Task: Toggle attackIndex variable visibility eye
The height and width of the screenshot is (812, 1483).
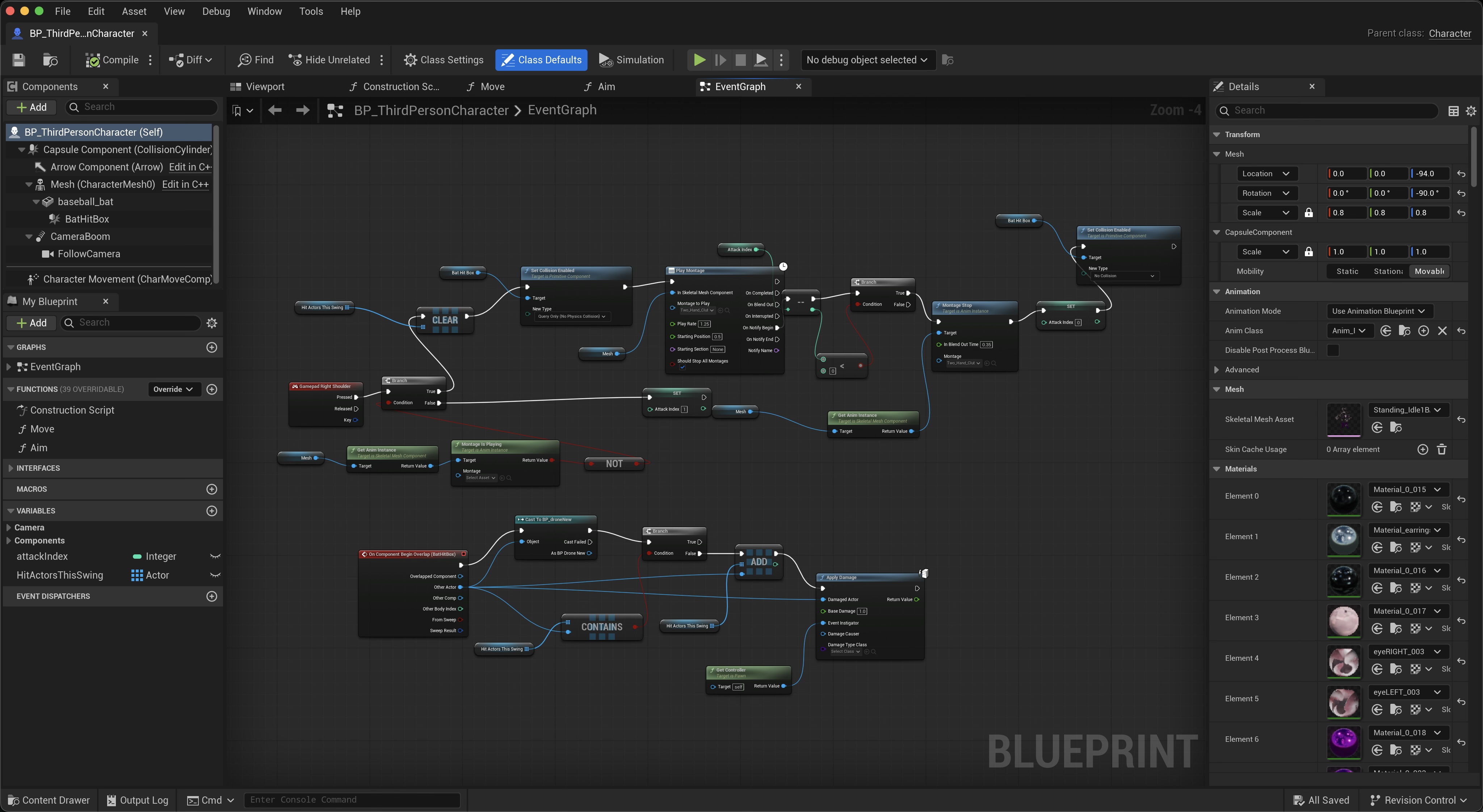Action: 215,557
